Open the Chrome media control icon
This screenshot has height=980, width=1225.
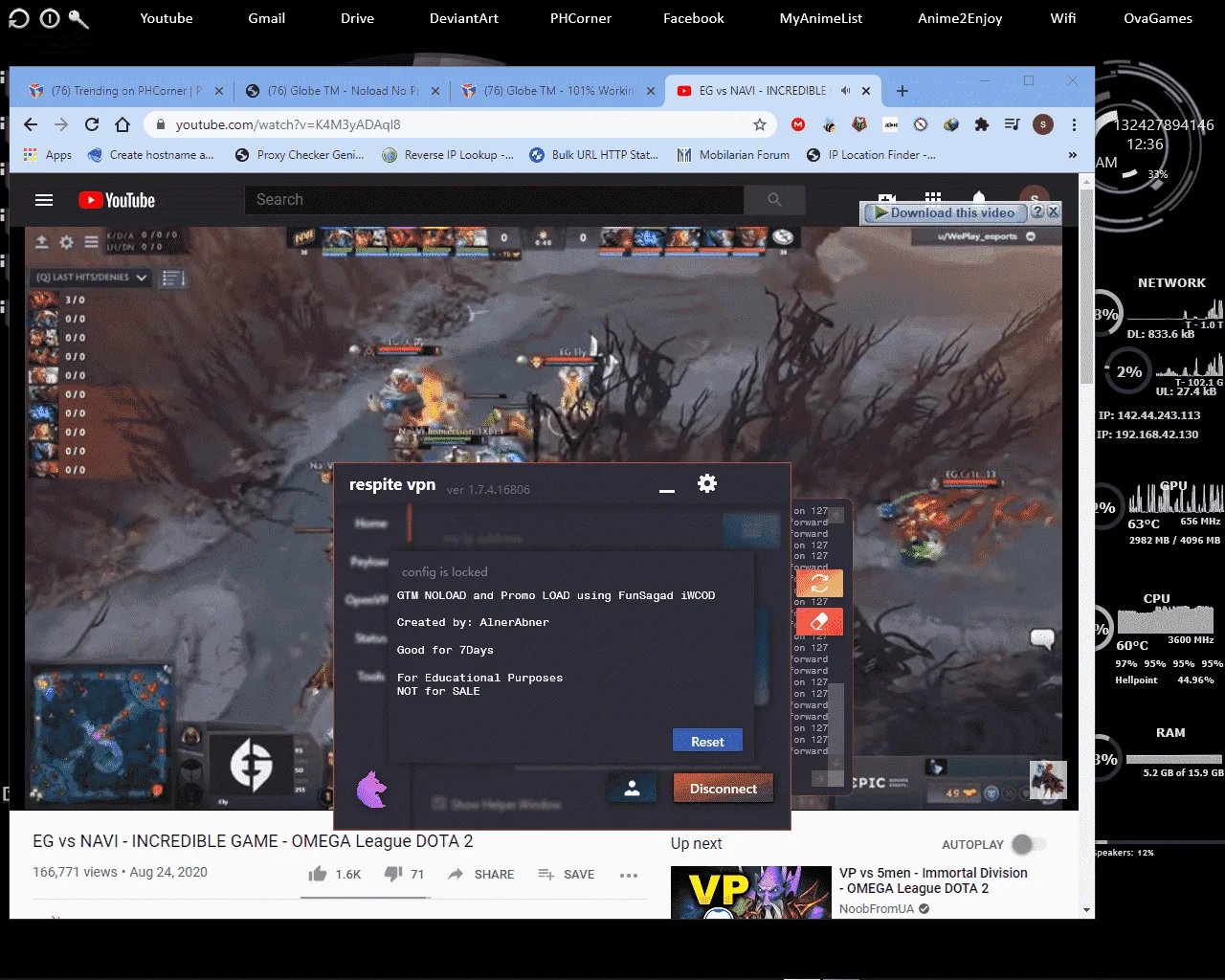point(1012,124)
